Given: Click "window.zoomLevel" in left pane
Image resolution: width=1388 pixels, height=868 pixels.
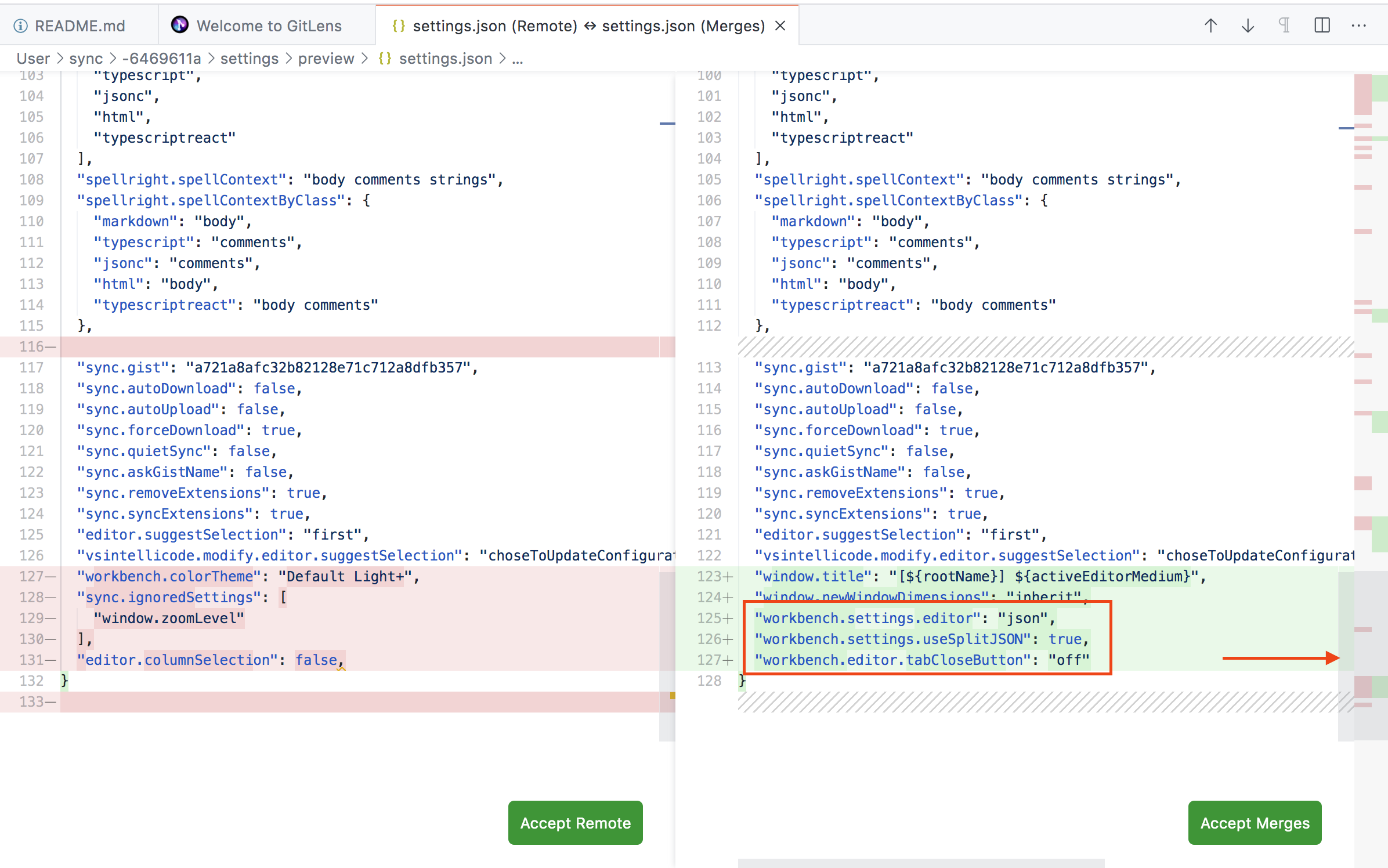Looking at the screenshot, I should point(169,618).
